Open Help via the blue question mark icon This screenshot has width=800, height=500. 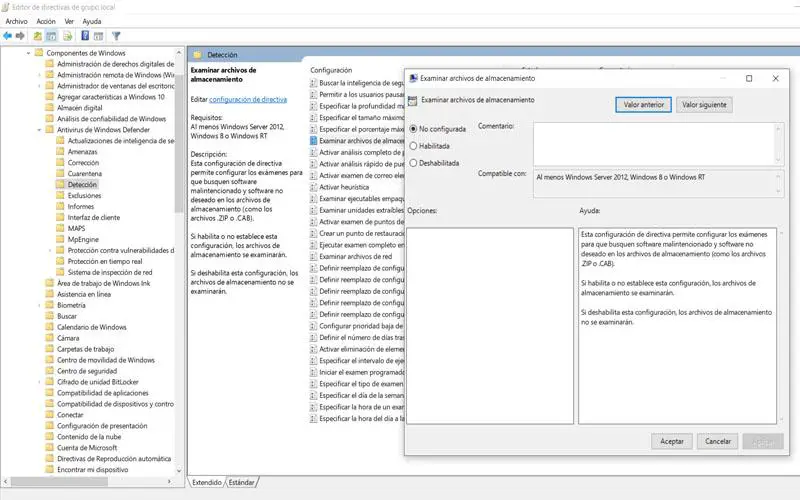pyautogui.click(x=85, y=36)
